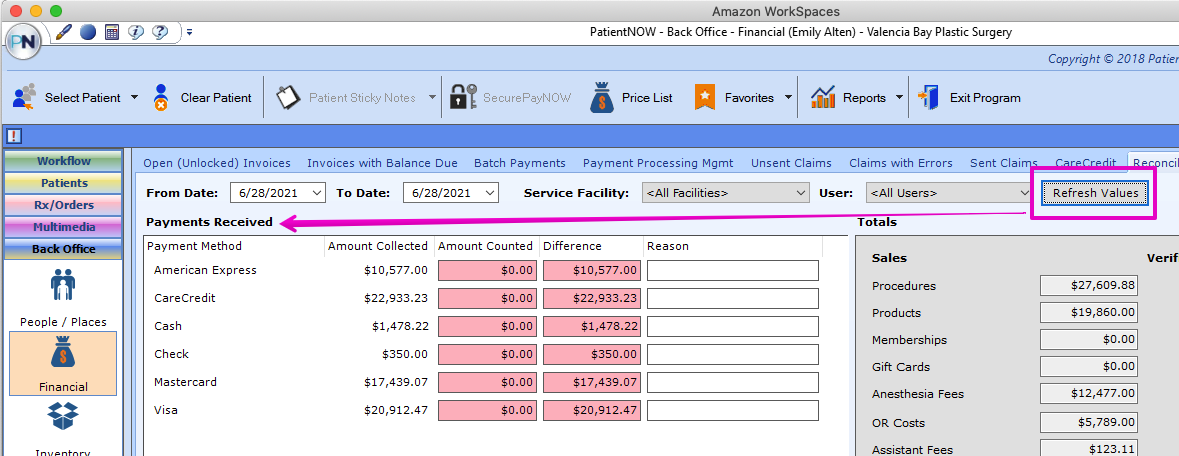Open the From Date picker dropdown

pos(317,193)
